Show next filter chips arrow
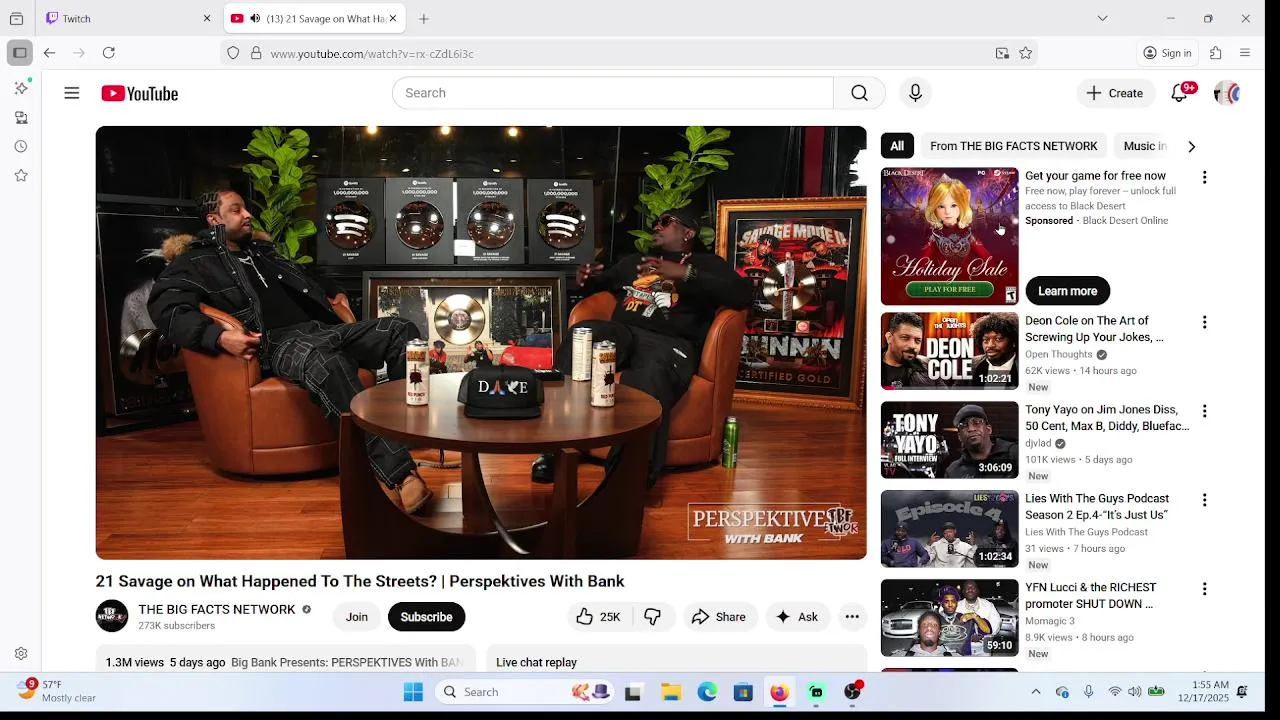 point(1191,146)
